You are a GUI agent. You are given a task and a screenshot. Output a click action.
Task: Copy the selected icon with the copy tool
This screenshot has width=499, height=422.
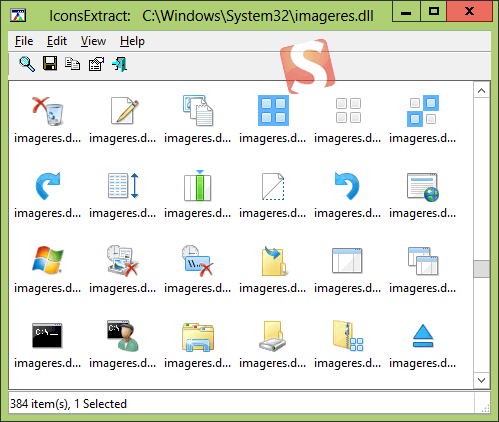[x=73, y=64]
